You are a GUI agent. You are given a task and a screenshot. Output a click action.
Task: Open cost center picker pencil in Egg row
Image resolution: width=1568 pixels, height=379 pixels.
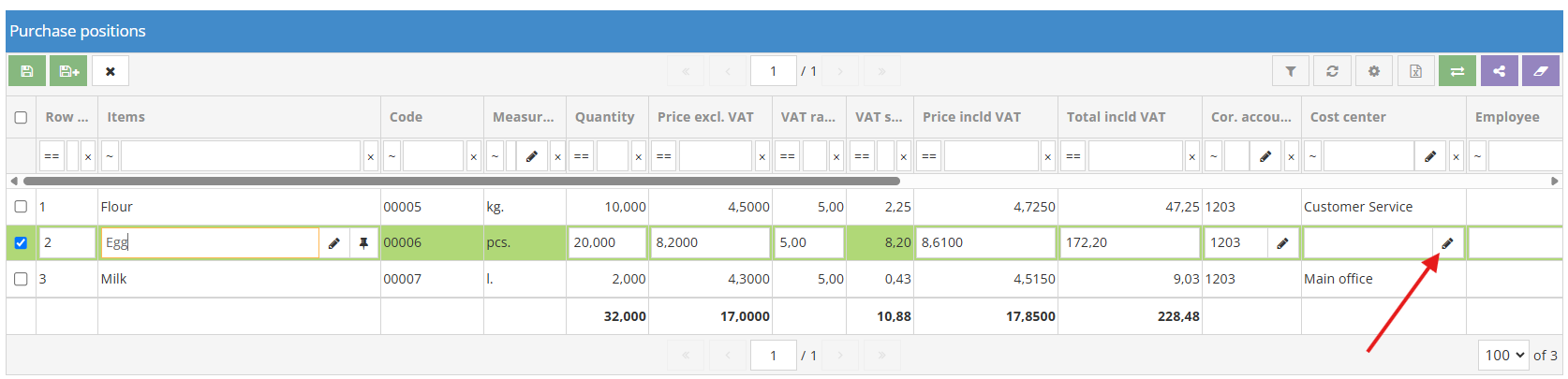tap(1447, 243)
